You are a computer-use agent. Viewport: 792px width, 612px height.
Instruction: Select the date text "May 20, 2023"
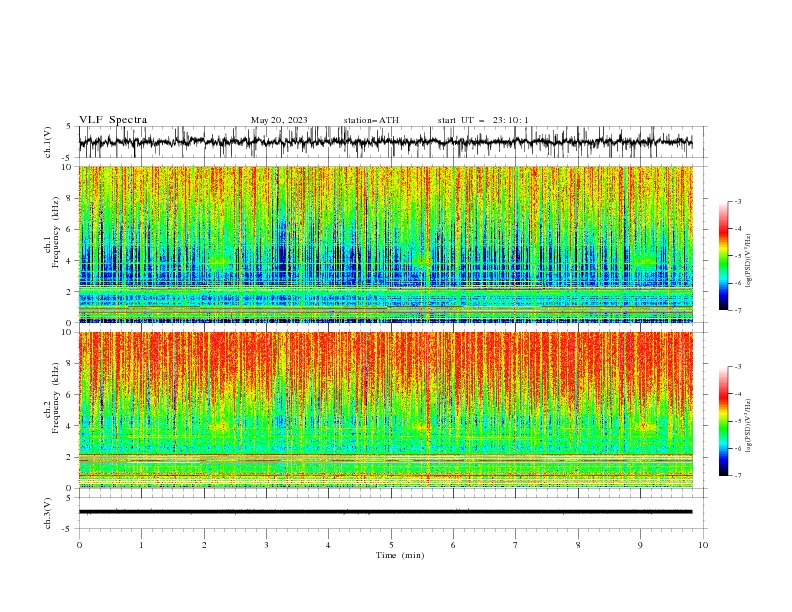pyautogui.click(x=279, y=120)
